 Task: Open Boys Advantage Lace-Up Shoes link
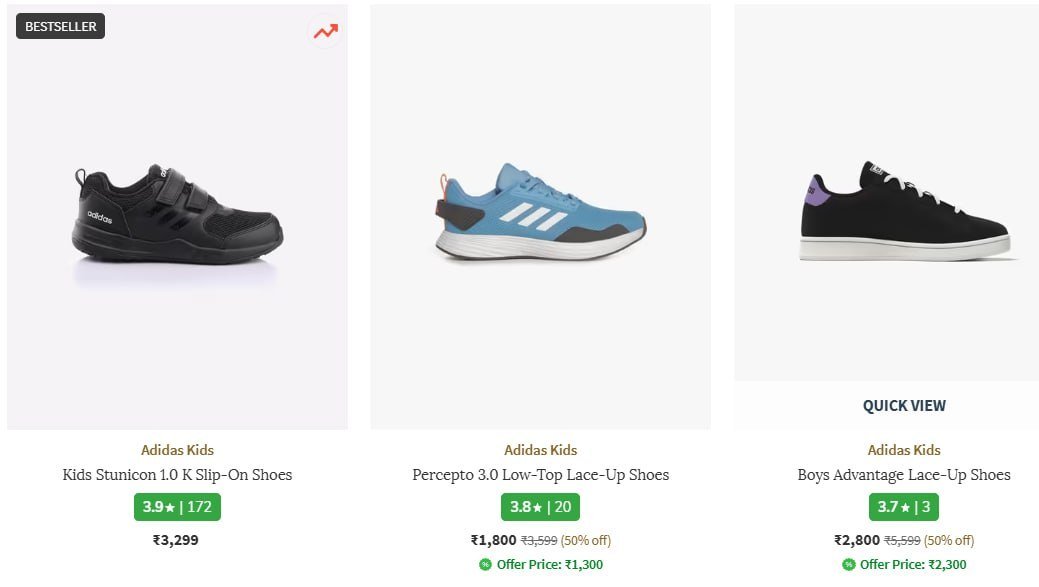(904, 475)
